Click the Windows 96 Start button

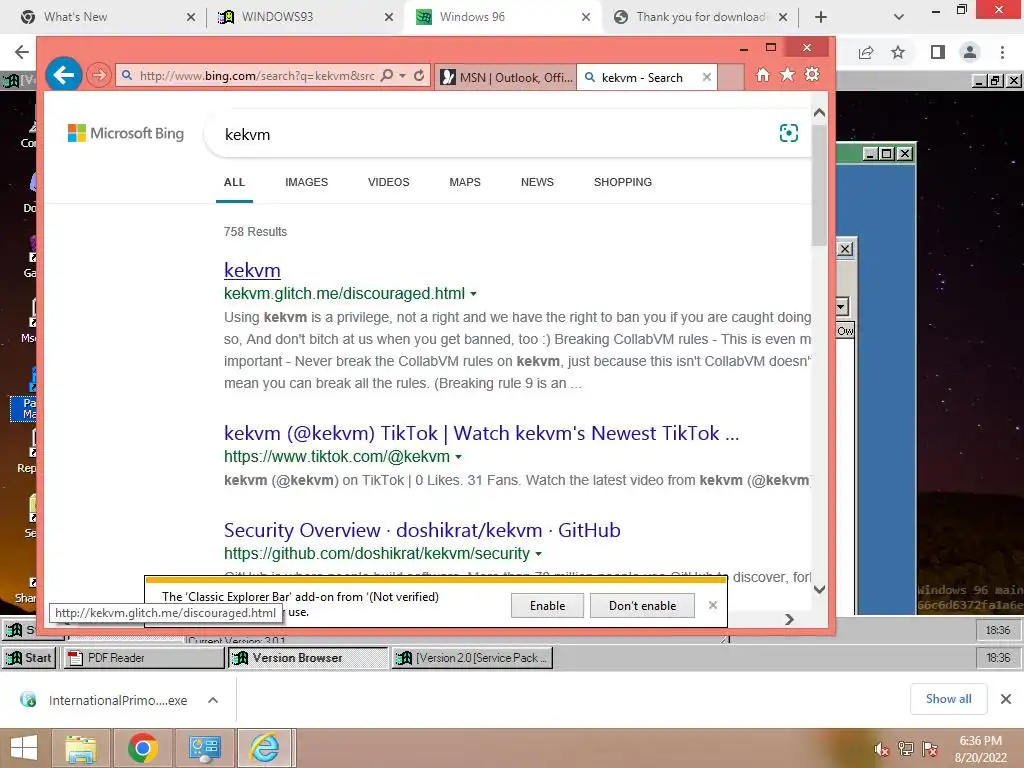29,658
